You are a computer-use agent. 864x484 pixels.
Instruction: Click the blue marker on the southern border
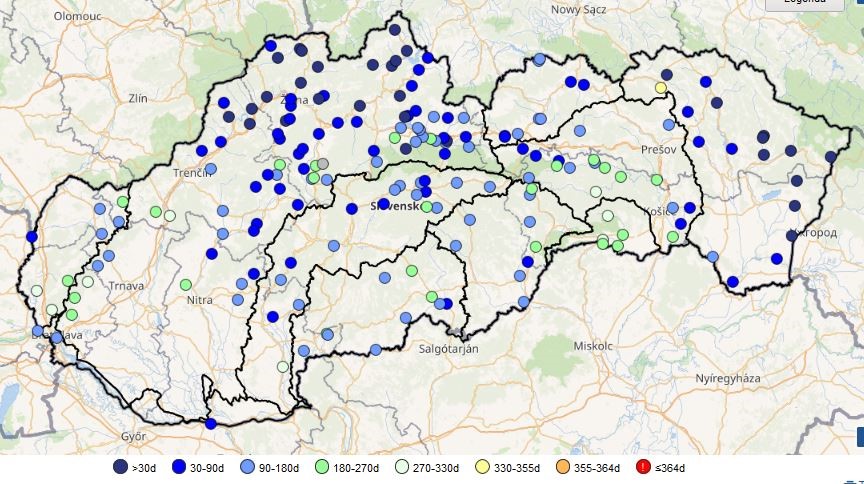(210, 424)
